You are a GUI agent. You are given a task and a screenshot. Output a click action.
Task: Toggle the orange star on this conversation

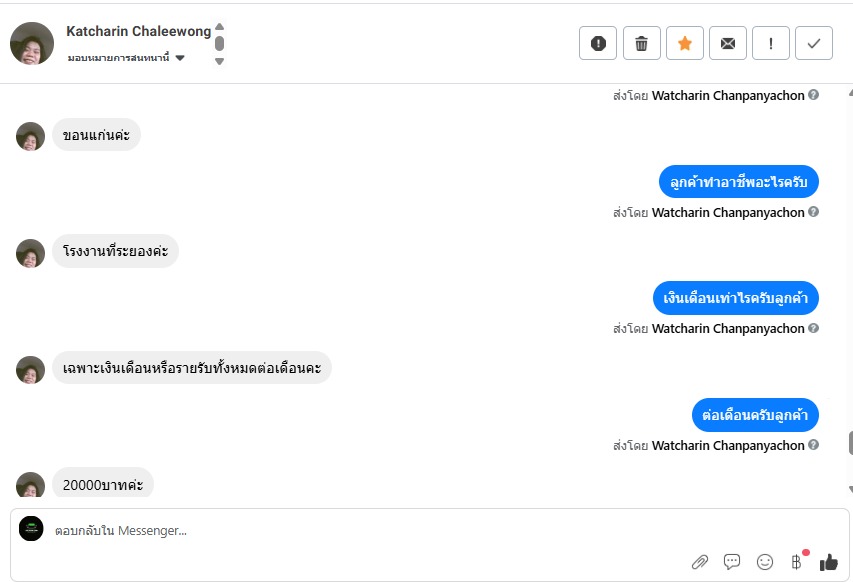[685, 43]
